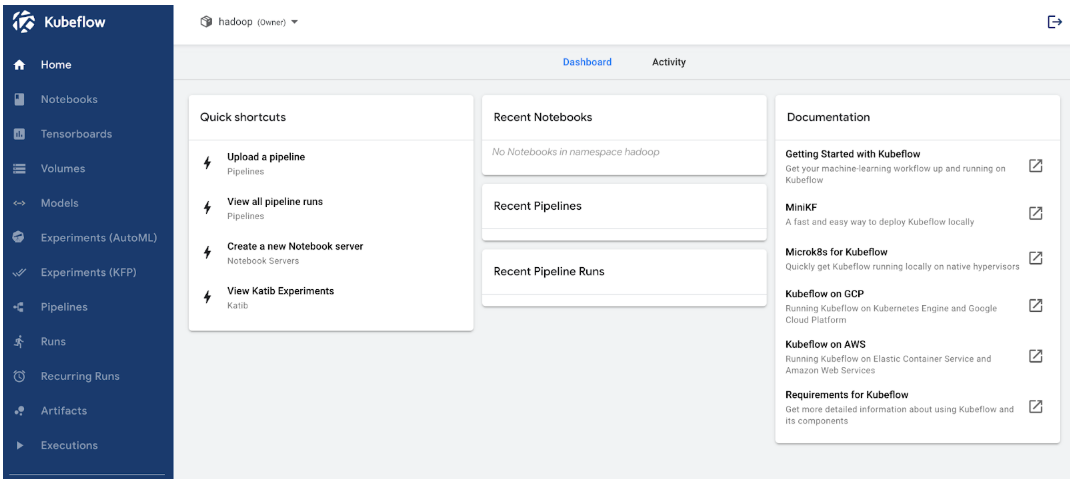Click the lightning icon beside Upload a pipeline
The height and width of the screenshot is (486, 1076).
coord(207,163)
